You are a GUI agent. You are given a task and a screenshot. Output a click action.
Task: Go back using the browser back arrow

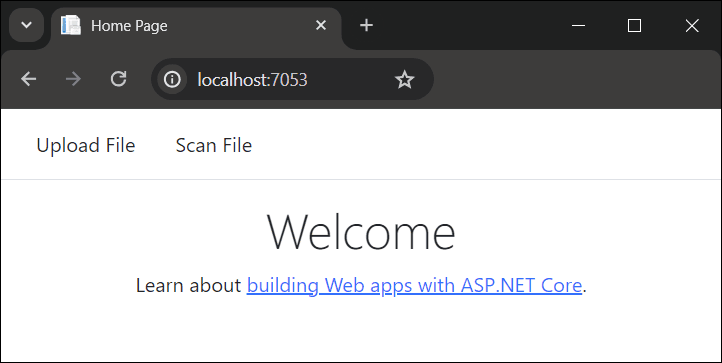click(x=29, y=79)
